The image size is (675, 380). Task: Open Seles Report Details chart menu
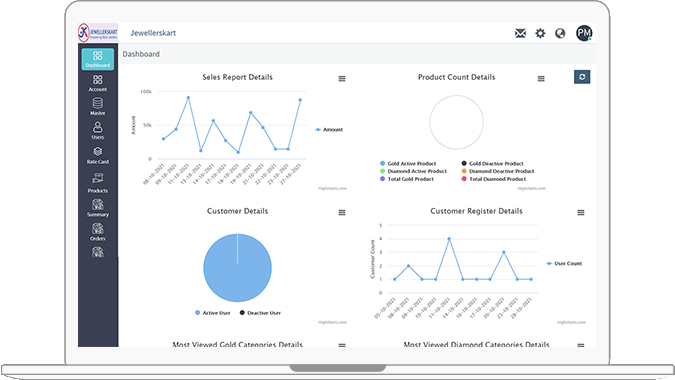(342, 79)
